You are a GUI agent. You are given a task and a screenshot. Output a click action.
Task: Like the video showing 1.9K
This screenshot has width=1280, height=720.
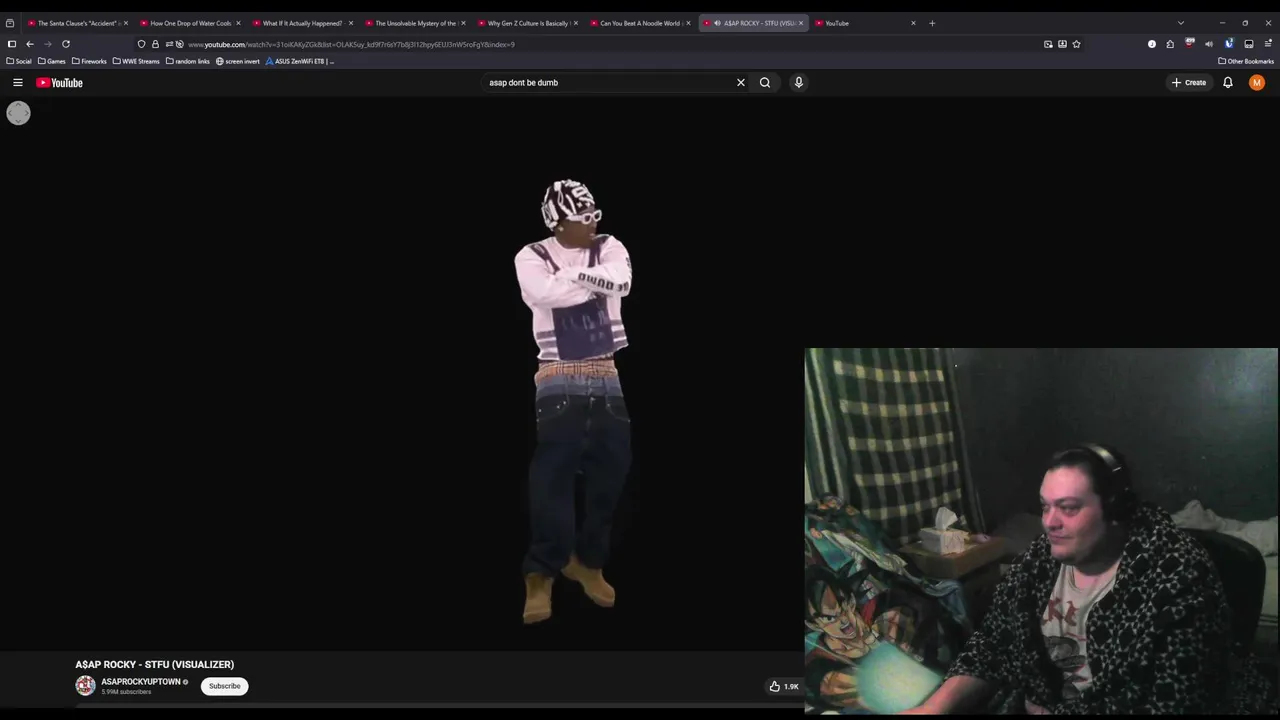[x=783, y=686]
